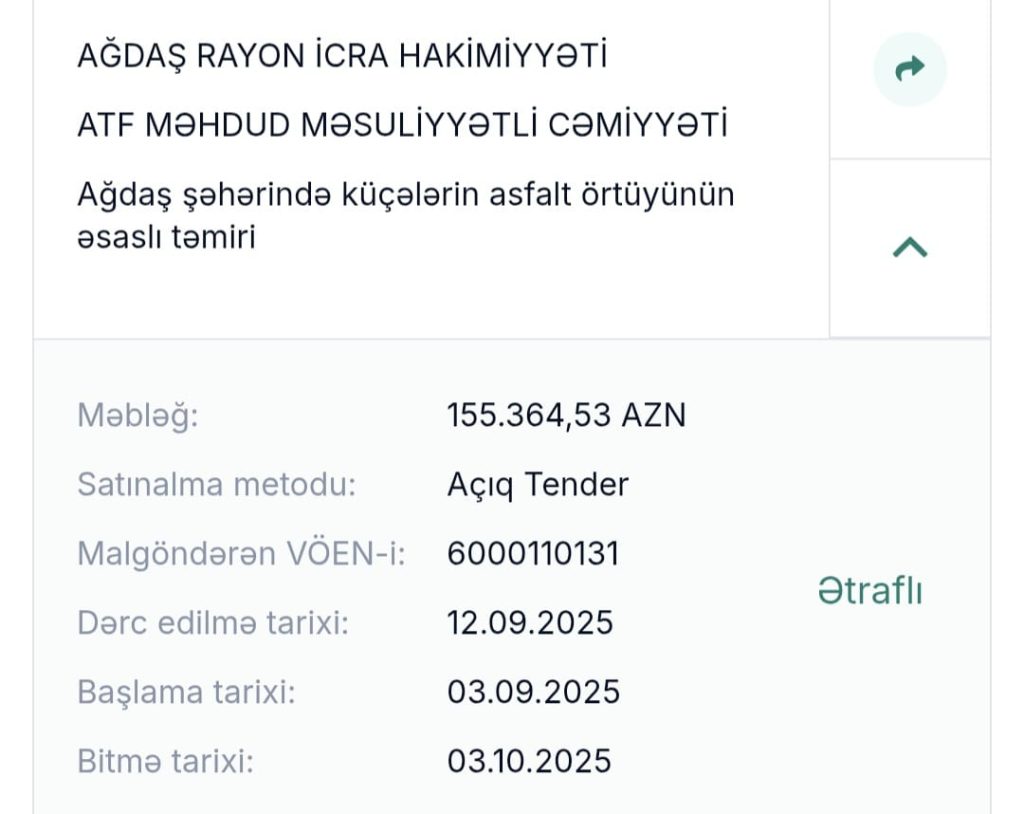Click the asphalt repair description starting 'Ağdaş şəhərində'

click(406, 194)
